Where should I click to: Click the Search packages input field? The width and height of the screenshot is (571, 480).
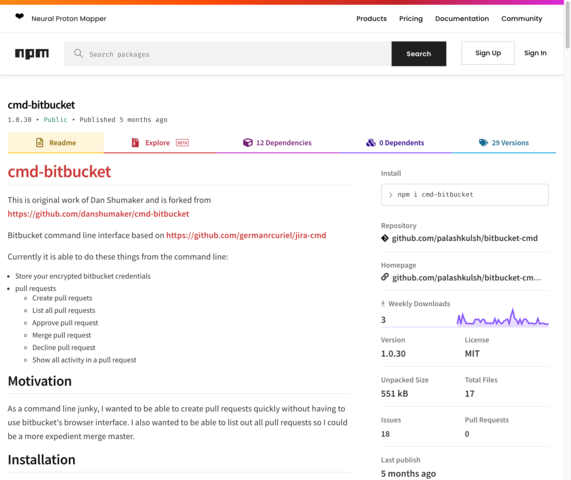pyautogui.click(x=228, y=54)
